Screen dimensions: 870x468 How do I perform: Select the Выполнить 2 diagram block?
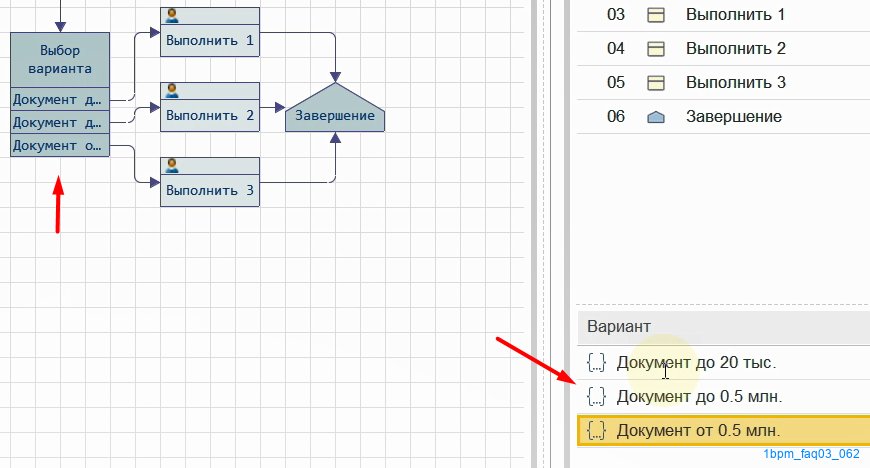(210, 116)
